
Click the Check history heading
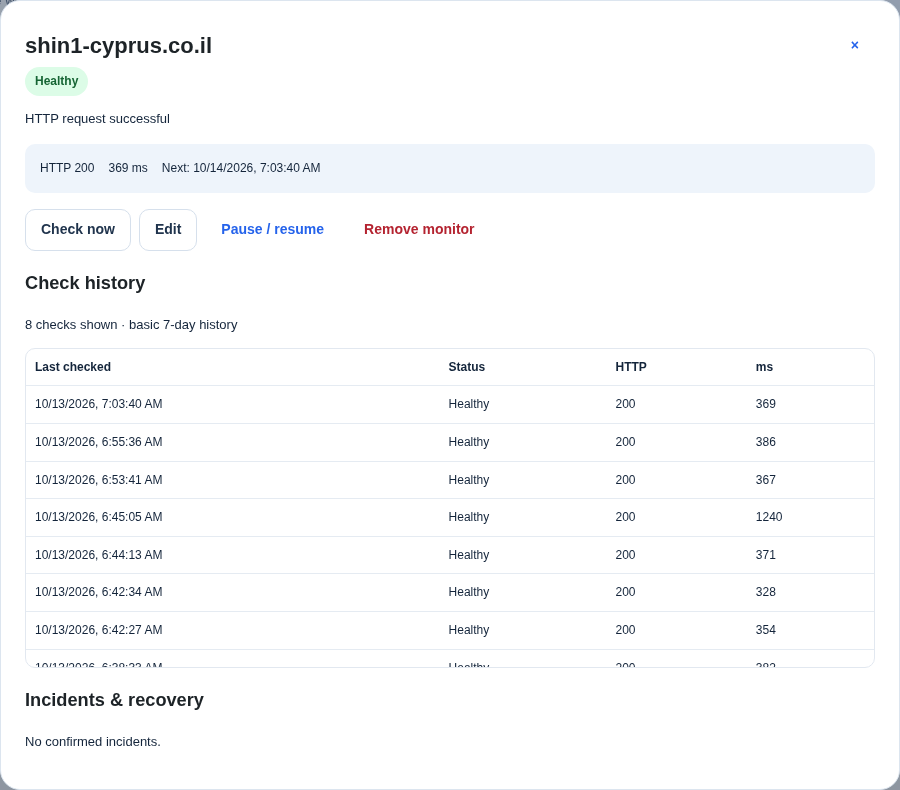(85, 283)
